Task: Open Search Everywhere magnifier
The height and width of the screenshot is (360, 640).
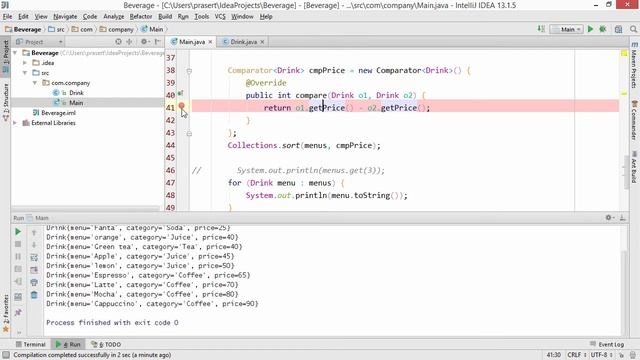Action: coord(633,29)
